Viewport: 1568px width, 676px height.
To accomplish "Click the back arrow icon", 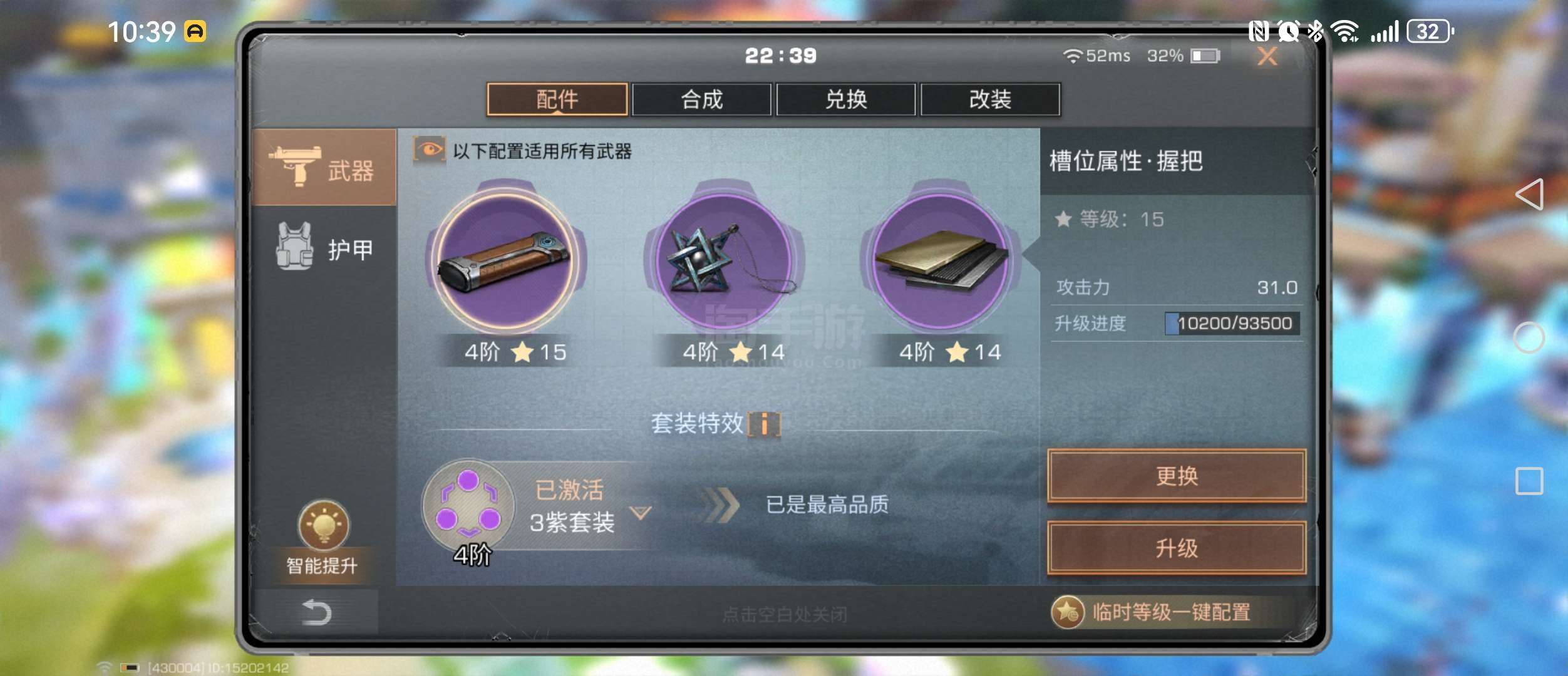I will pyautogui.click(x=316, y=612).
